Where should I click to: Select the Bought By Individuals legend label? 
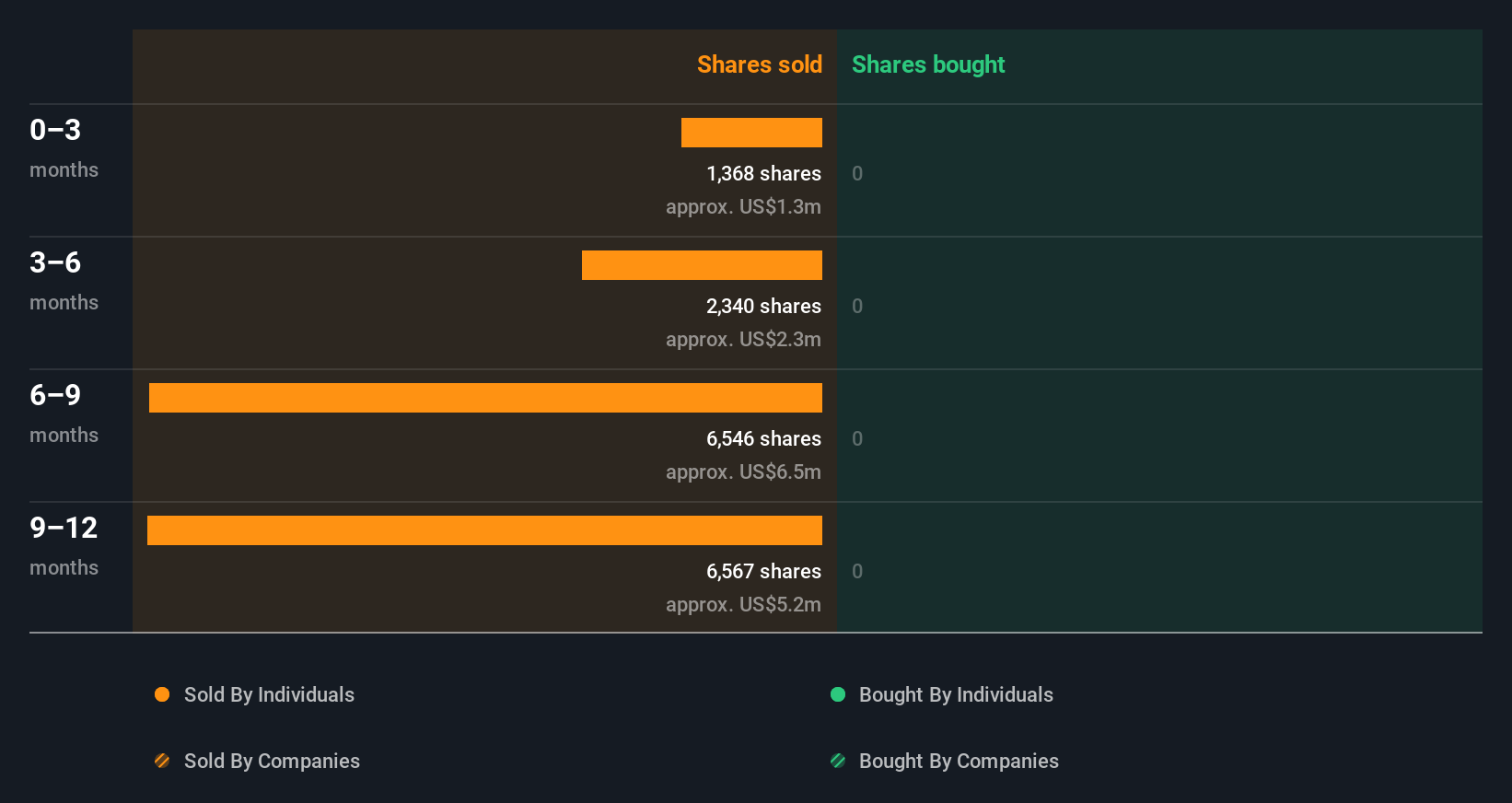pyautogui.click(x=956, y=694)
